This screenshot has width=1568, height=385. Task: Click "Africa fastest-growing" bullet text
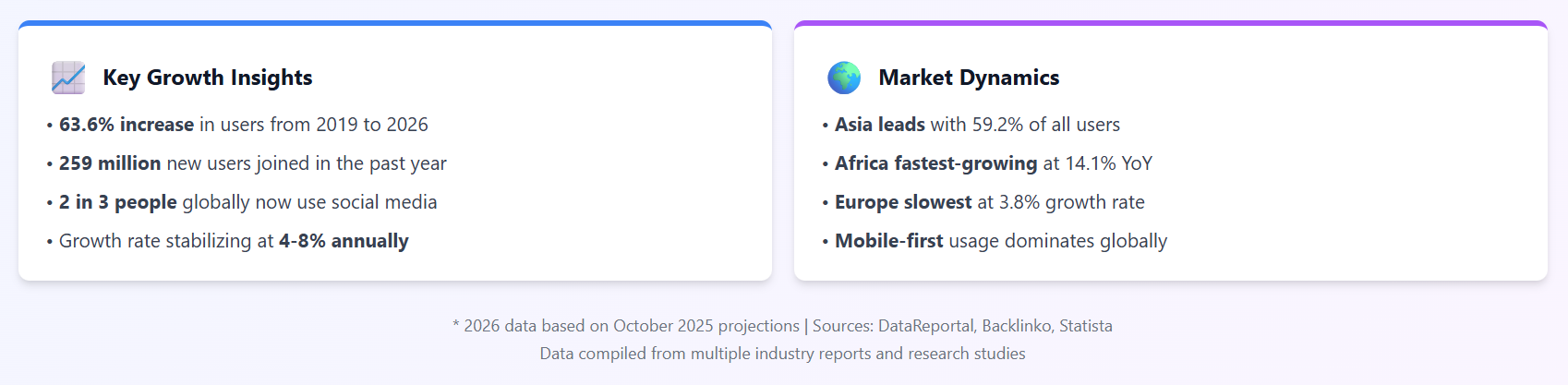pos(936,163)
